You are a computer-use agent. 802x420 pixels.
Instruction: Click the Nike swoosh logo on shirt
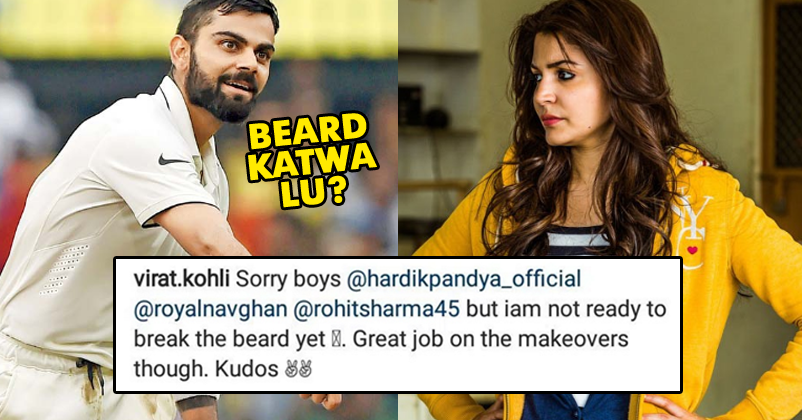pos(173,160)
